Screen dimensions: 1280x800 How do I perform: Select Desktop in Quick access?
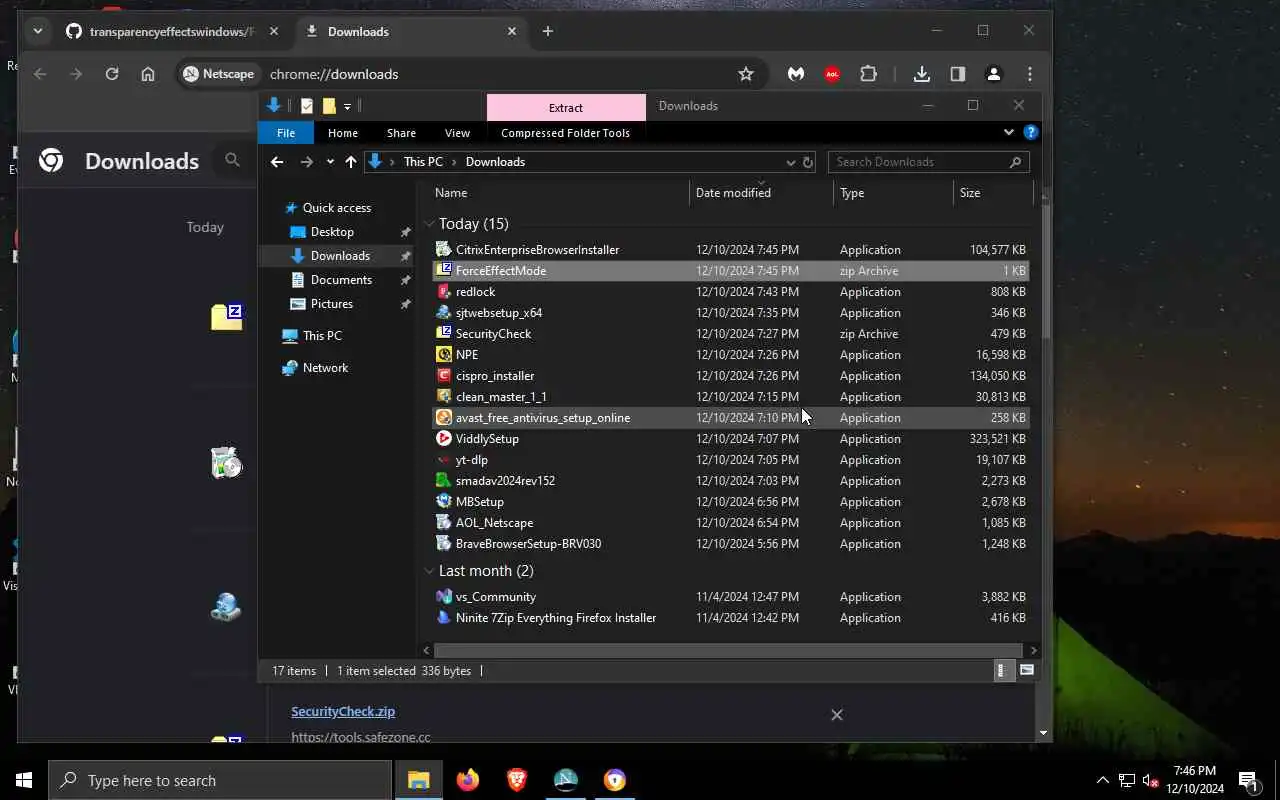coord(332,232)
